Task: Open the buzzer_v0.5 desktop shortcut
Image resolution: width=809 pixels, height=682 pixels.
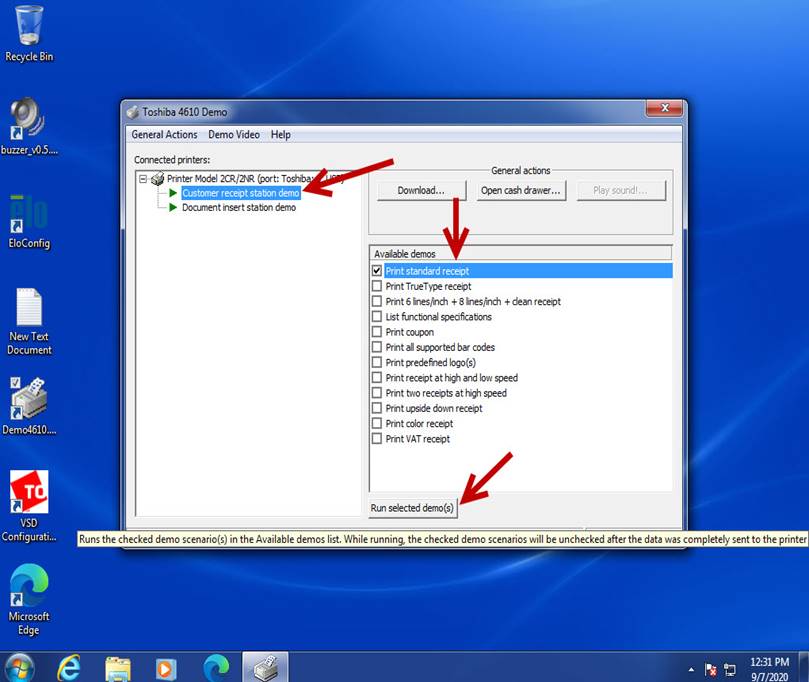Action: tap(29, 120)
